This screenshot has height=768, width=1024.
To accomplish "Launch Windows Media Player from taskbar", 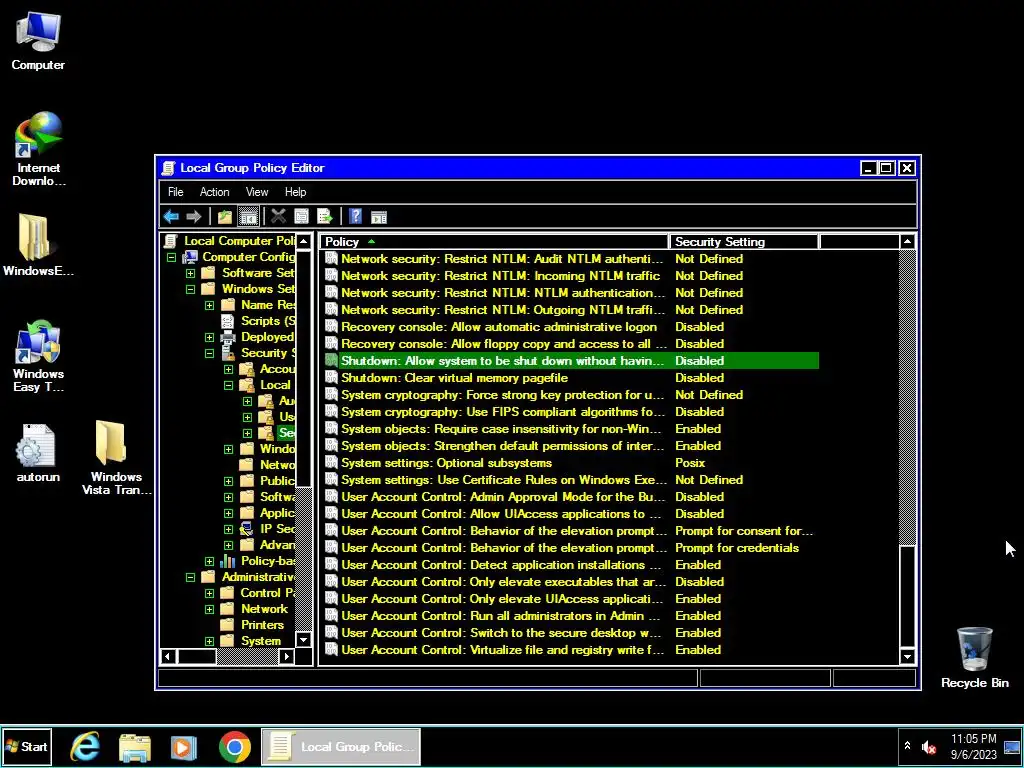I will click(x=184, y=746).
